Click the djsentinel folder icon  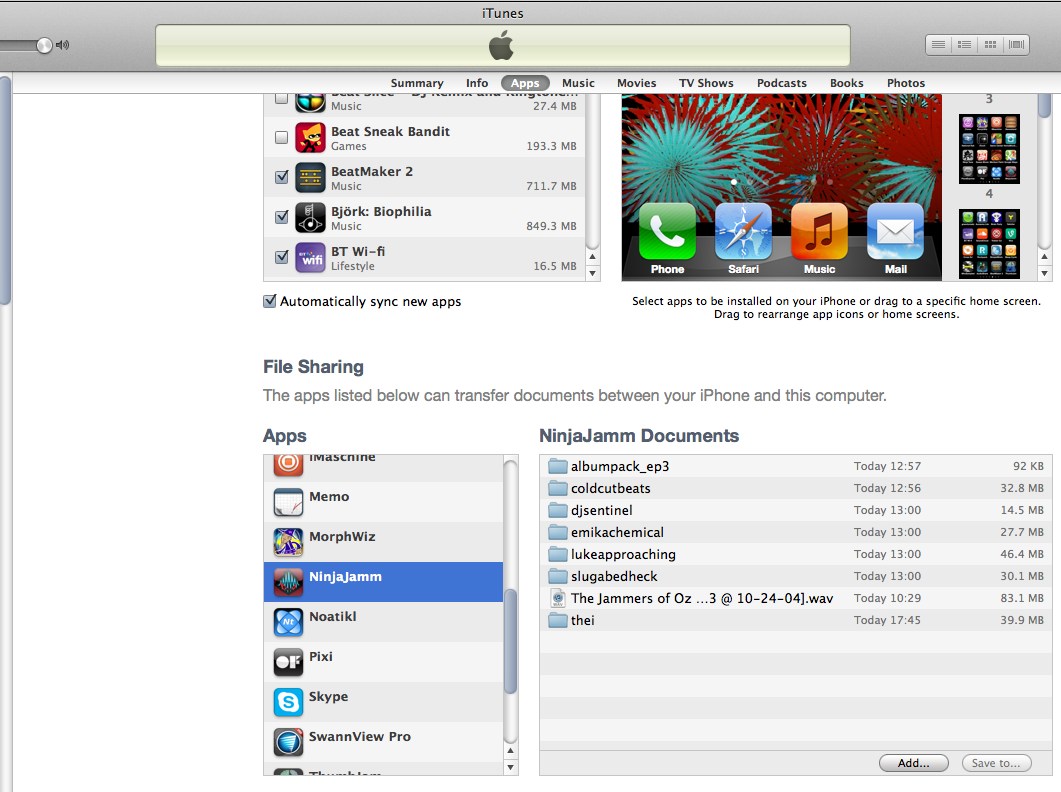click(x=558, y=510)
